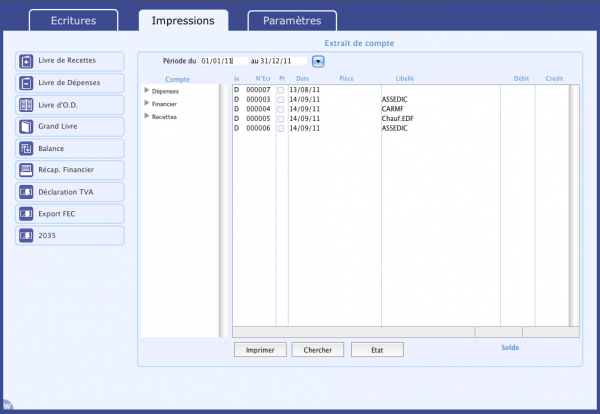Image resolution: width=600 pixels, height=414 pixels.
Task: Click the Crédit column header
Action: pos(554,78)
